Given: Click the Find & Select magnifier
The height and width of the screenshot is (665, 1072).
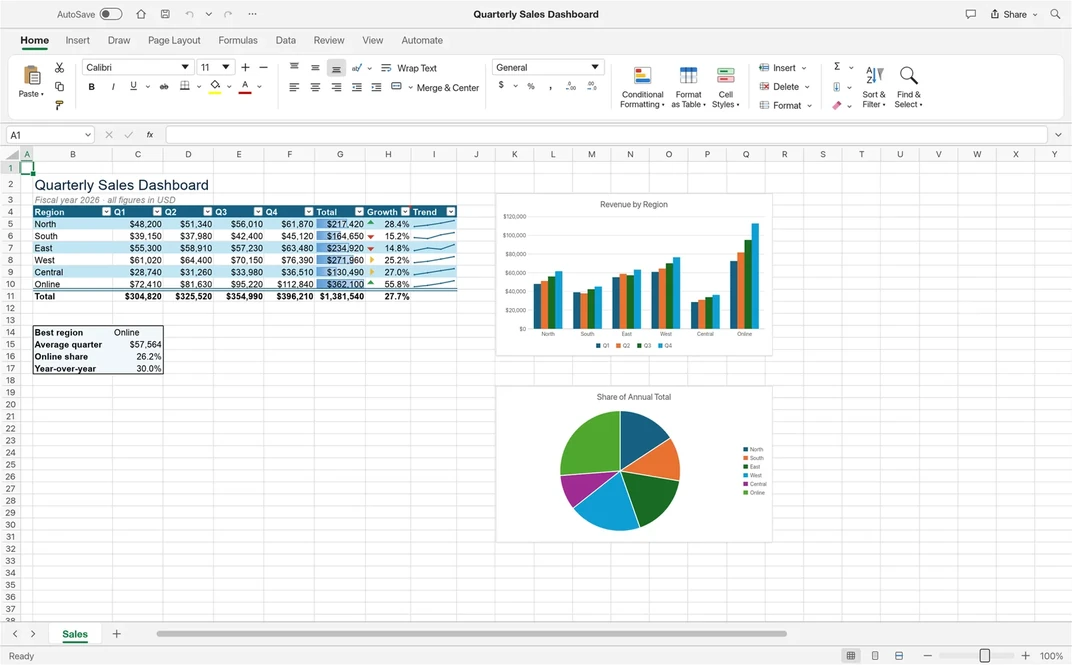Looking at the screenshot, I should click(x=909, y=87).
